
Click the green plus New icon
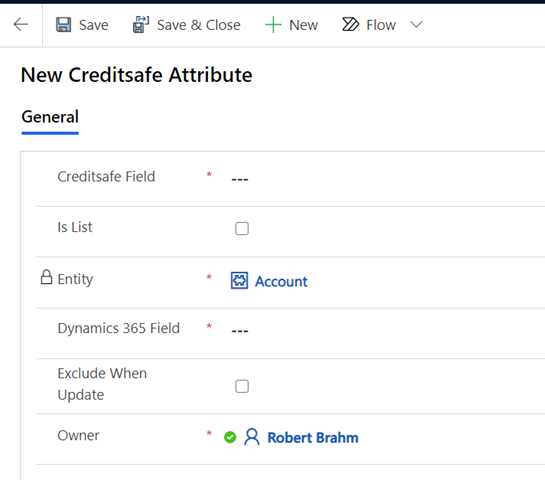273,25
